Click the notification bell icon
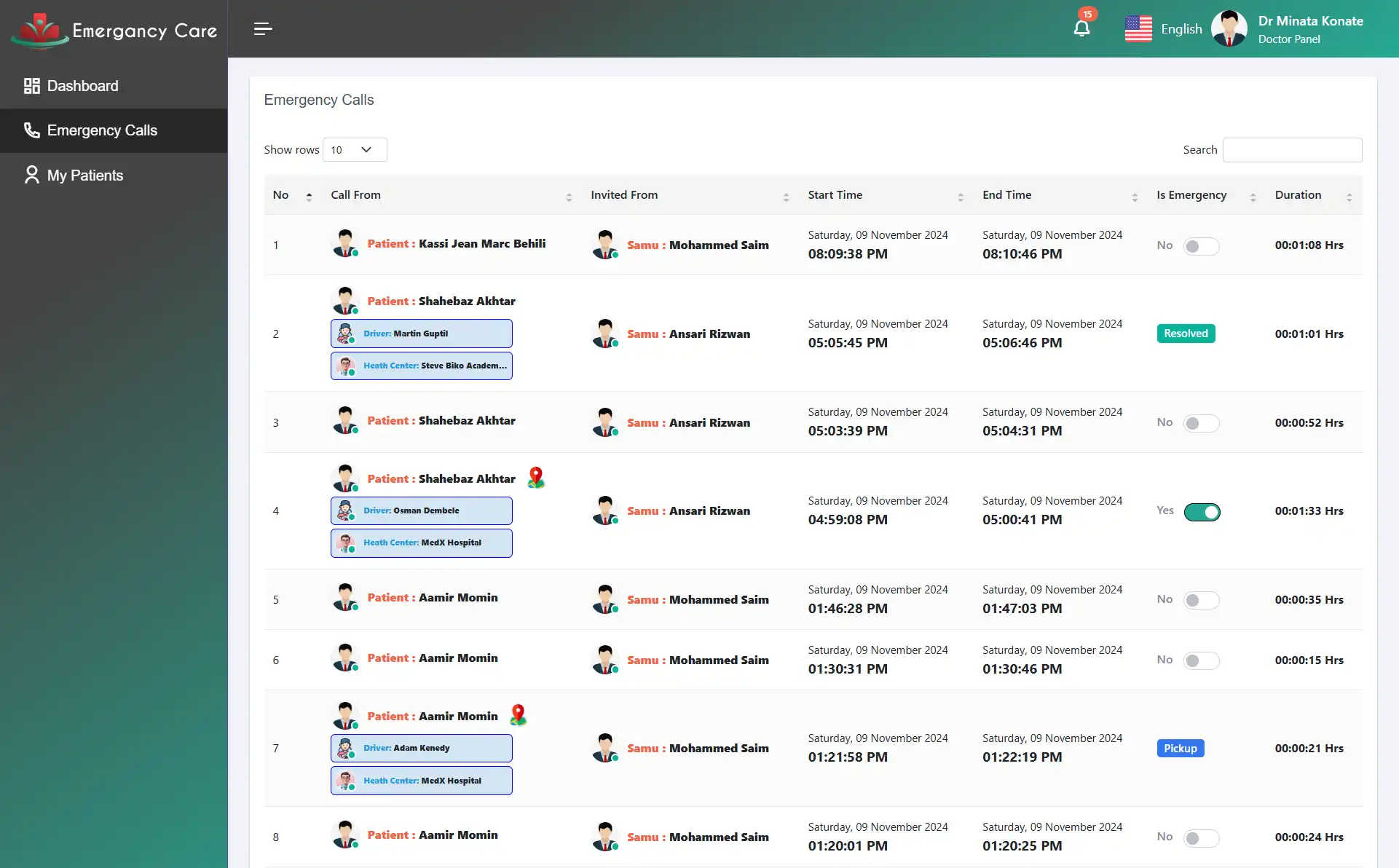 click(x=1081, y=28)
